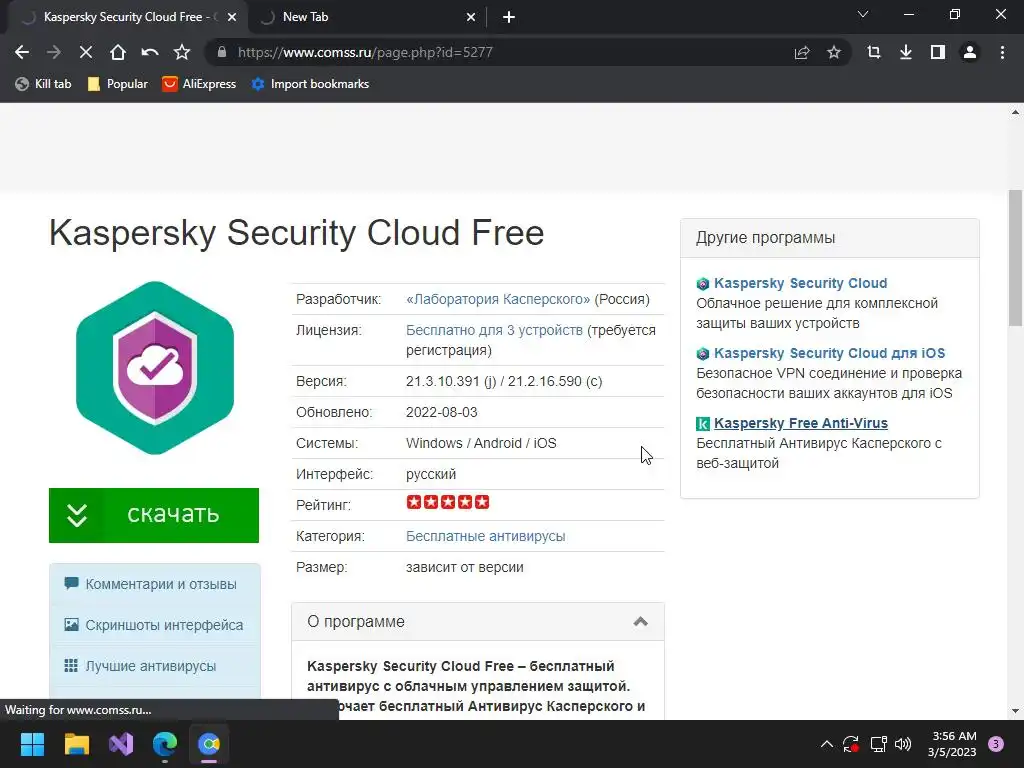1024x768 pixels.
Task: Open File Explorer from the taskbar
Action: [x=76, y=744]
